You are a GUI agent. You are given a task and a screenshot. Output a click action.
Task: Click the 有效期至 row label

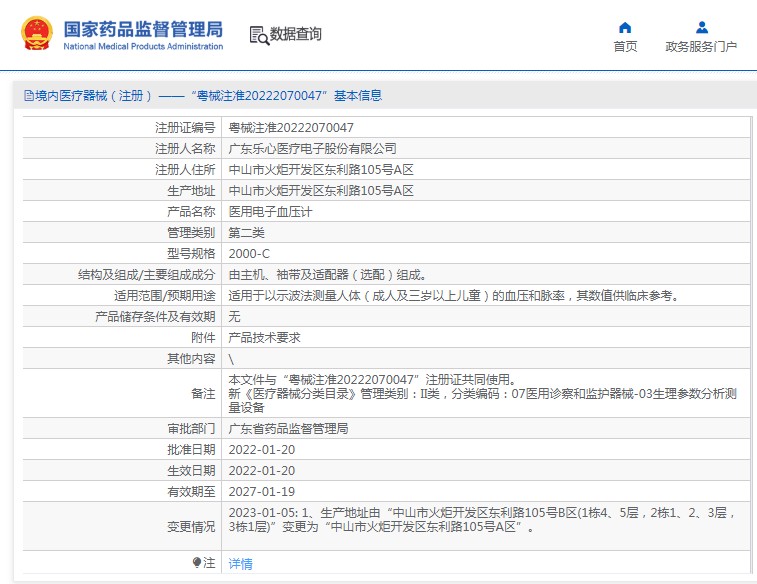pos(191,492)
